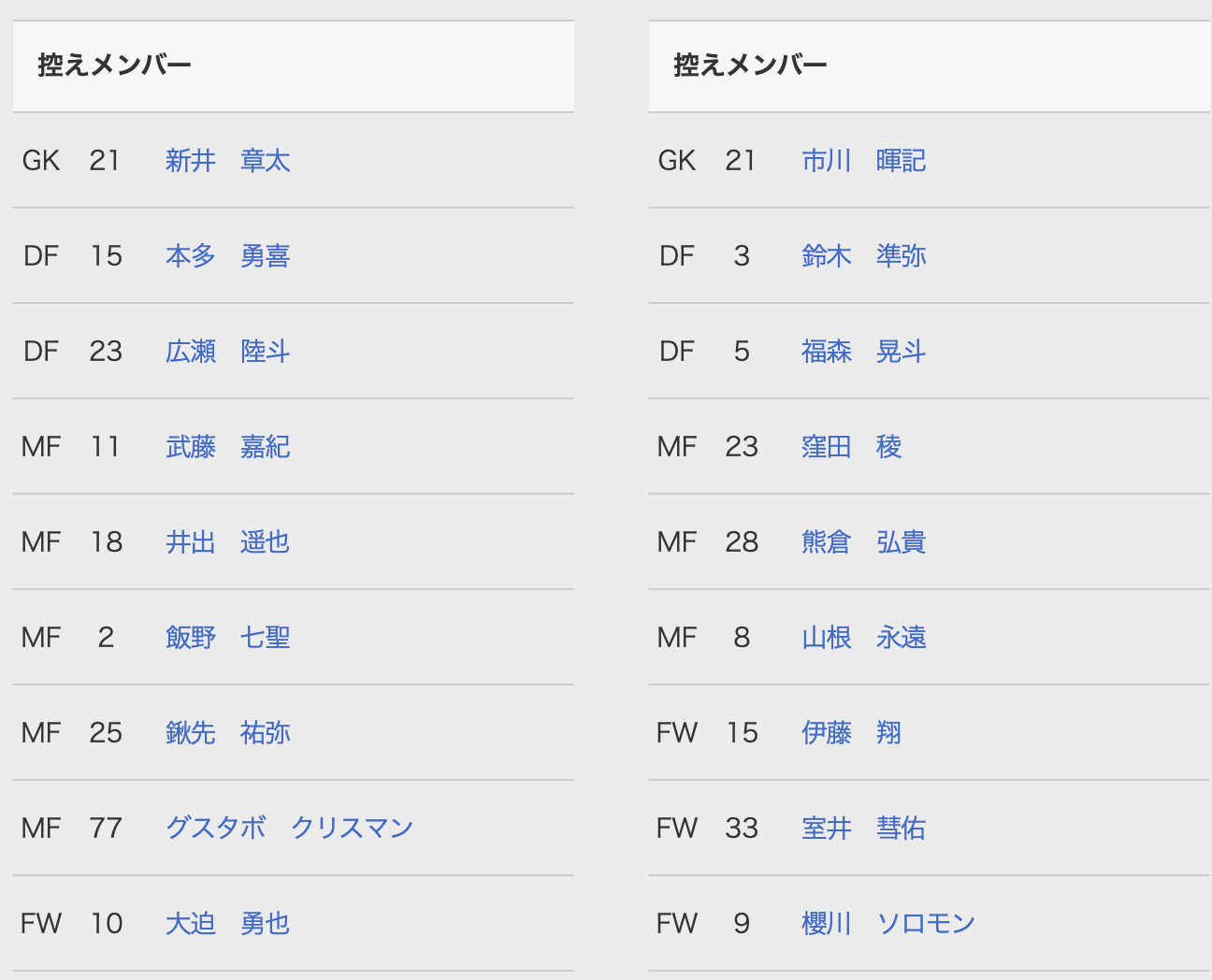Screen dimensions: 1212x980
Task: Select player 武藤 嘉紀
Action: (x=227, y=447)
